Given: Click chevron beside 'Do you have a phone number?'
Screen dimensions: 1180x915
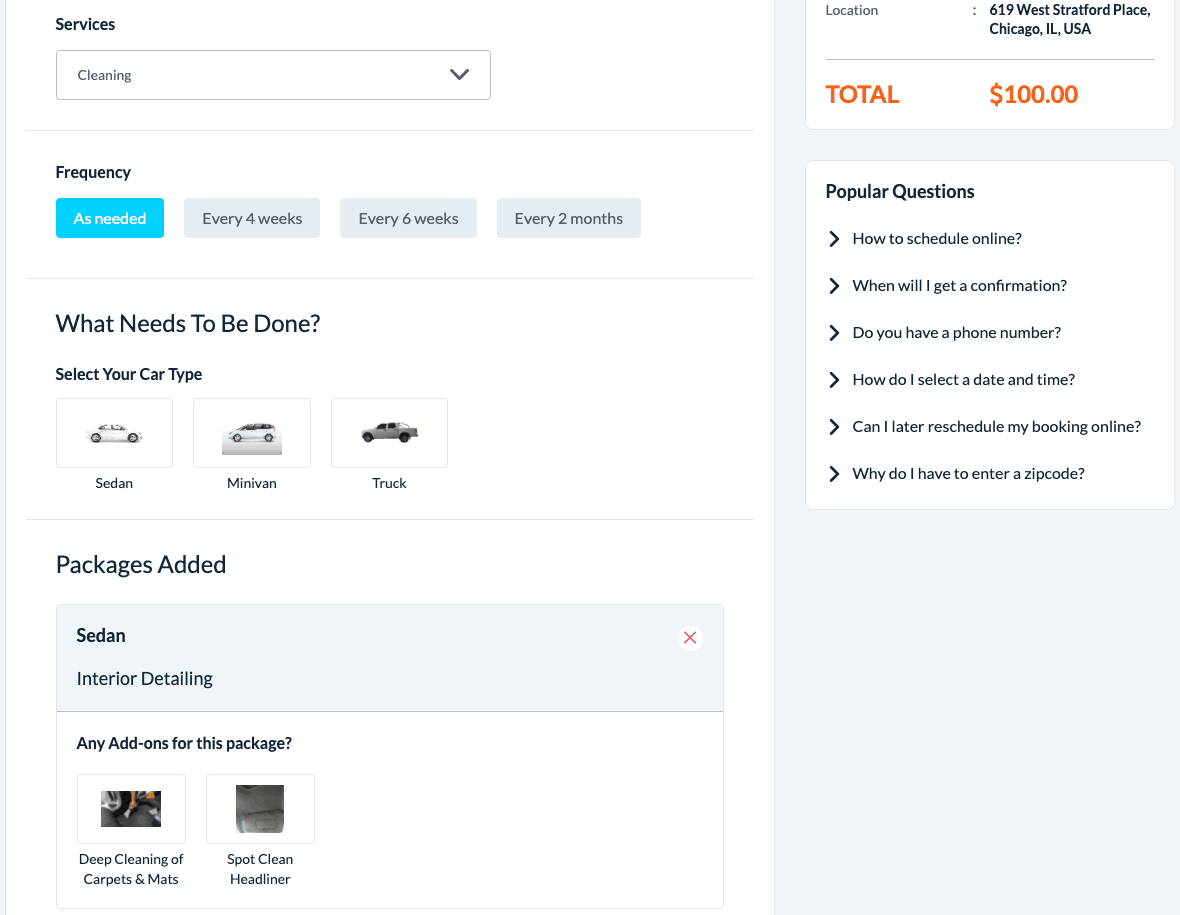Looking at the screenshot, I should [834, 333].
